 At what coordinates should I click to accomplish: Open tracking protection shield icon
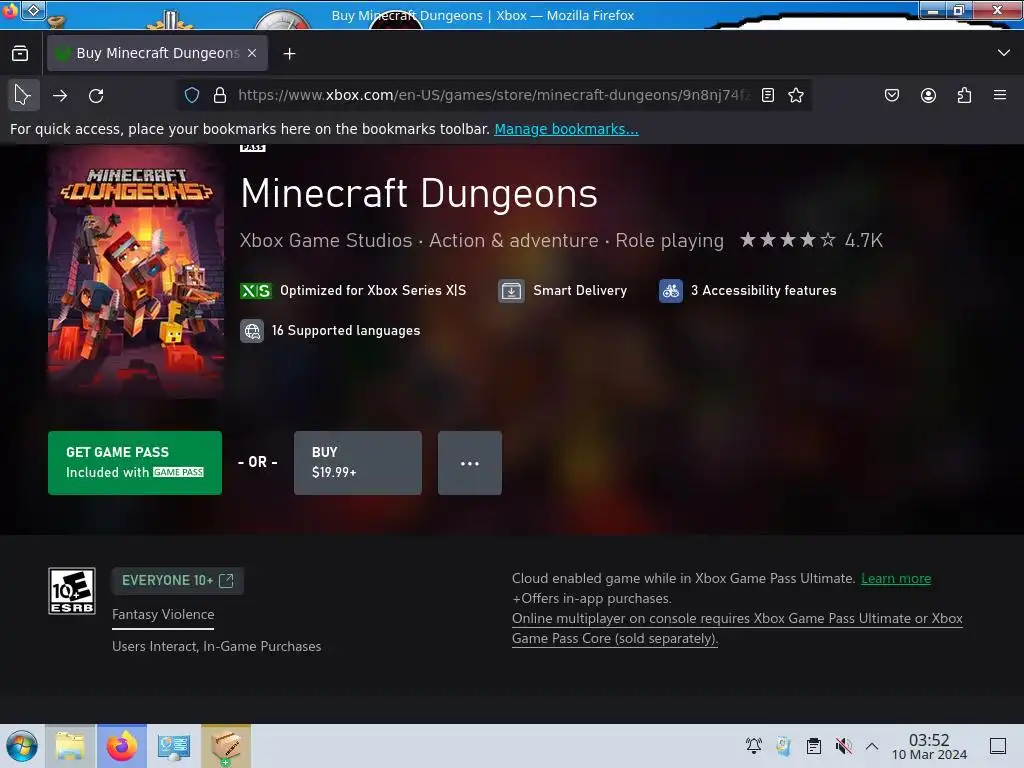point(192,95)
